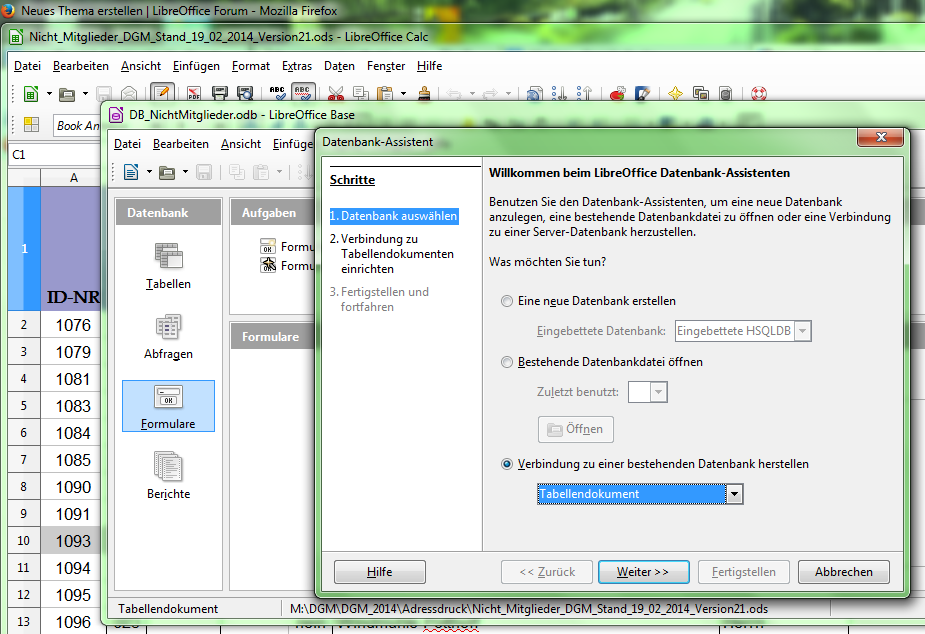Image resolution: width=925 pixels, height=634 pixels.
Task: Select Tabellen in Base Datenbank pane
Action: (168, 265)
